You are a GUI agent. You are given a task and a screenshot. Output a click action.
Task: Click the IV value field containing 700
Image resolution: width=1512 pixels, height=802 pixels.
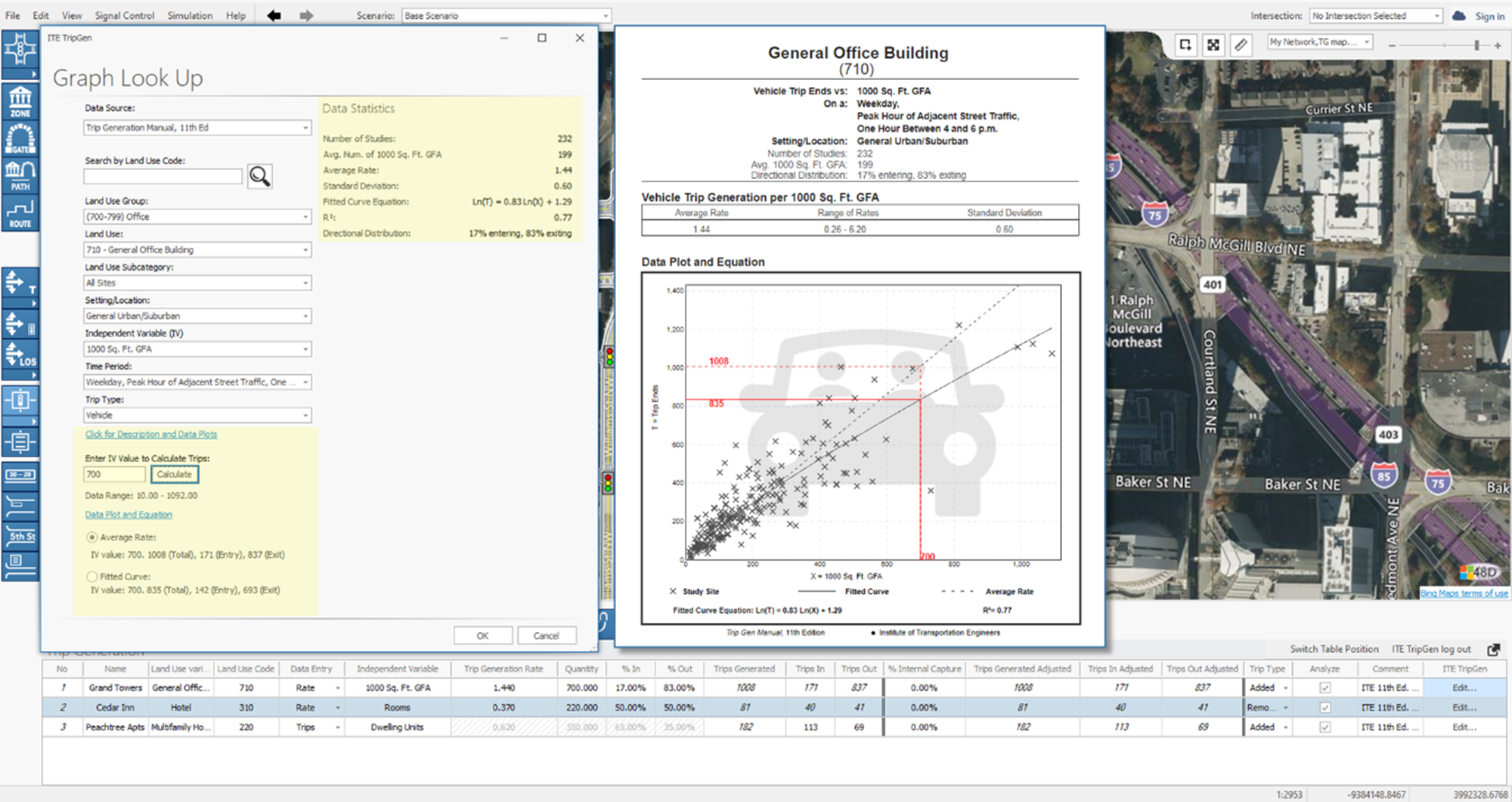click(x=115, y=475)
